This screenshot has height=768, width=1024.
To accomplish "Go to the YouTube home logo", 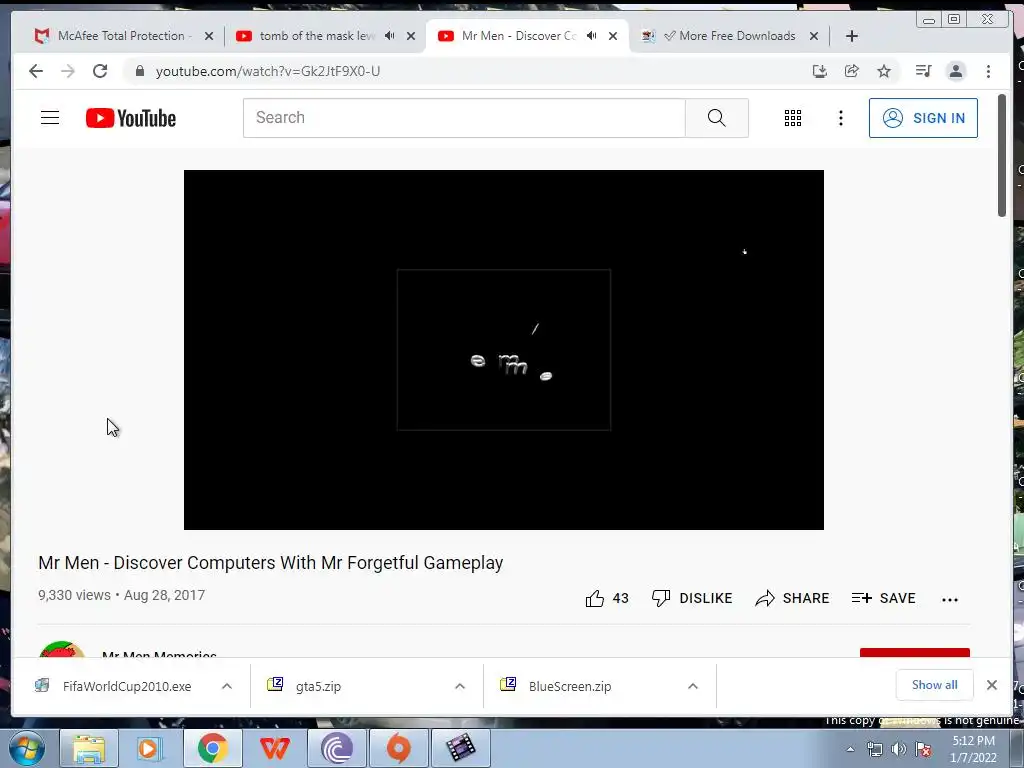I will [131, 118].
